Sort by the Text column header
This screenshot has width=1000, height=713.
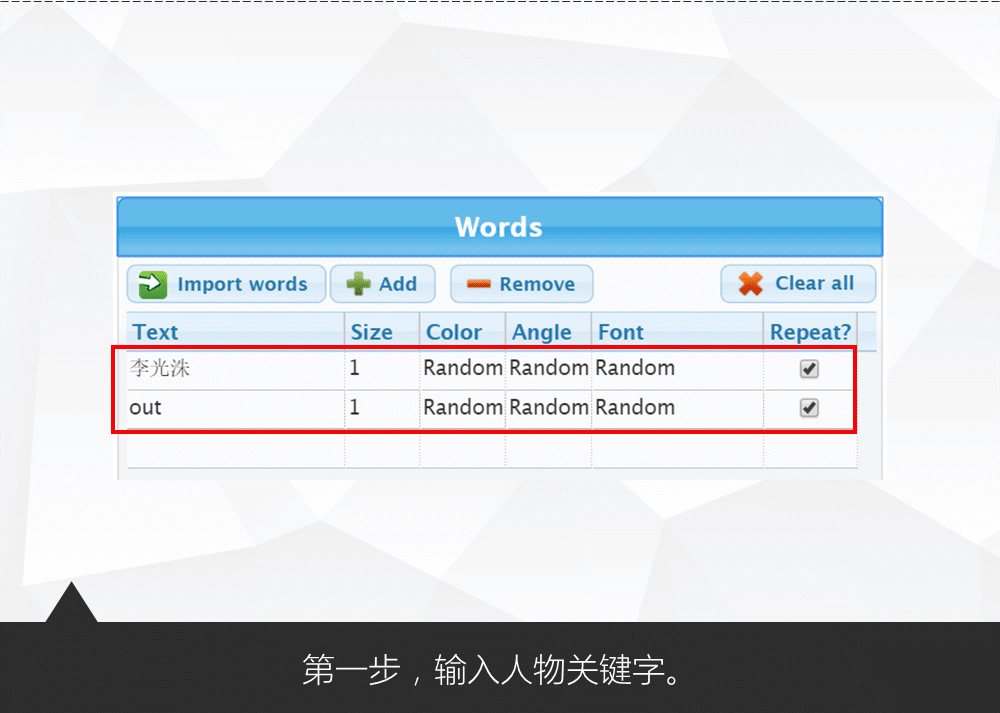point(155,332)
